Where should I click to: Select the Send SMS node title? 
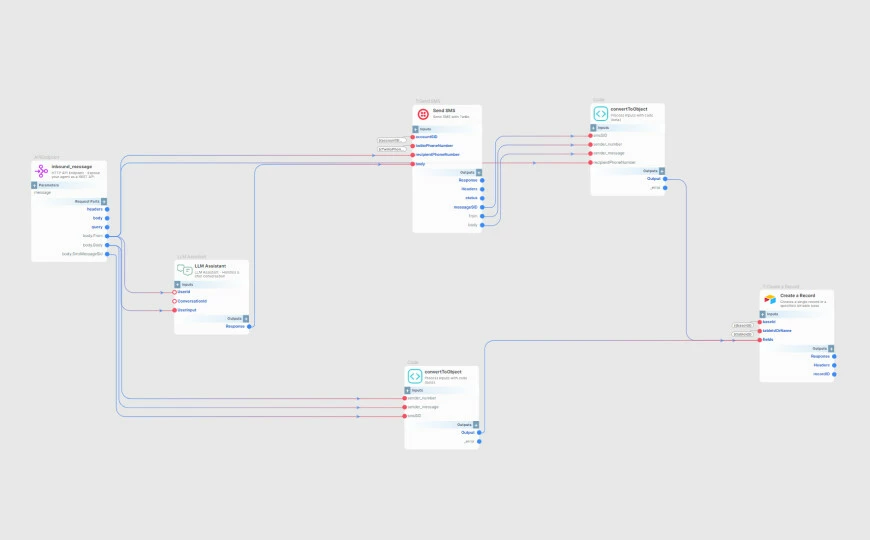click(444, 111)
